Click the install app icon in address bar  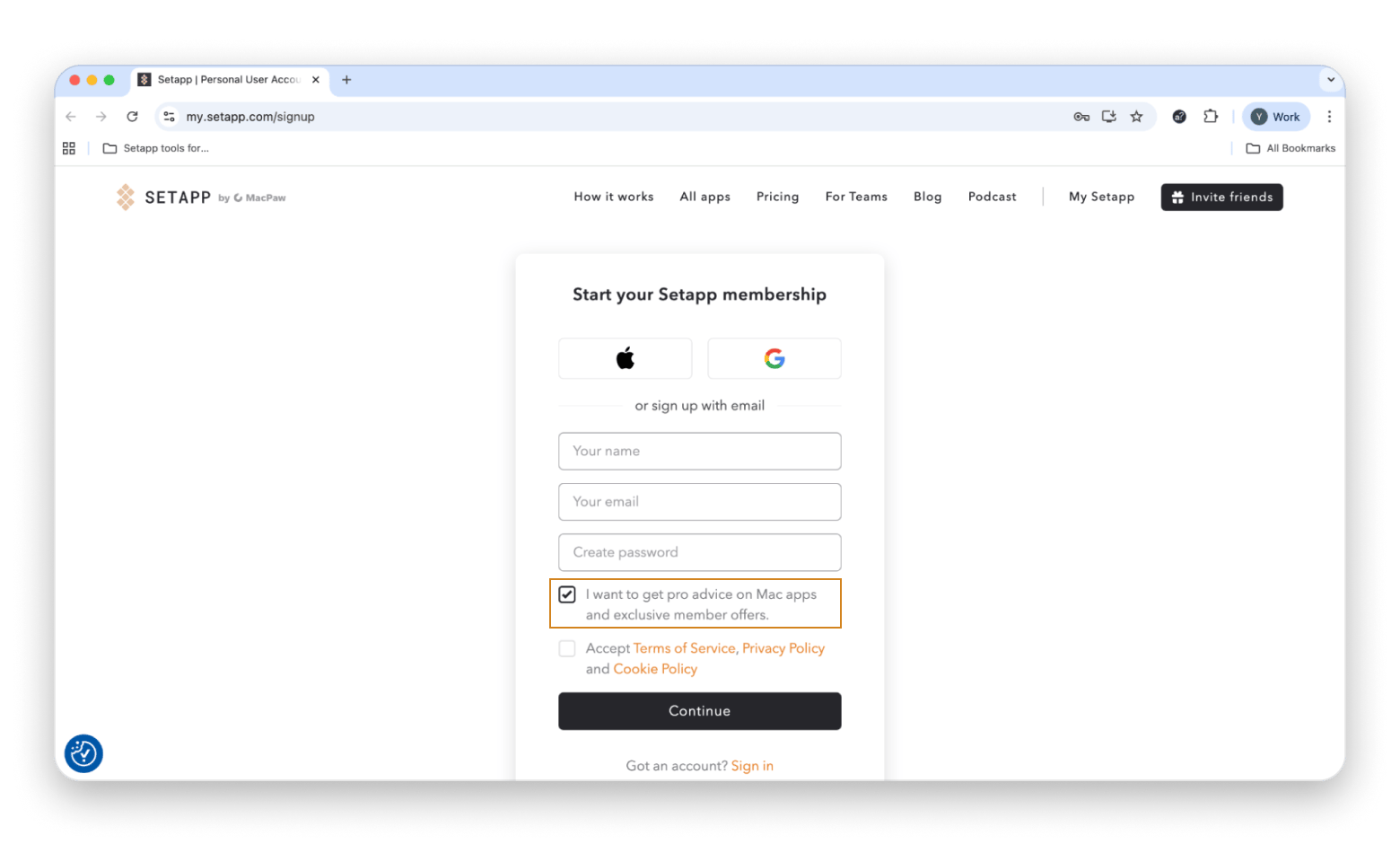(x=1109, y=117)
